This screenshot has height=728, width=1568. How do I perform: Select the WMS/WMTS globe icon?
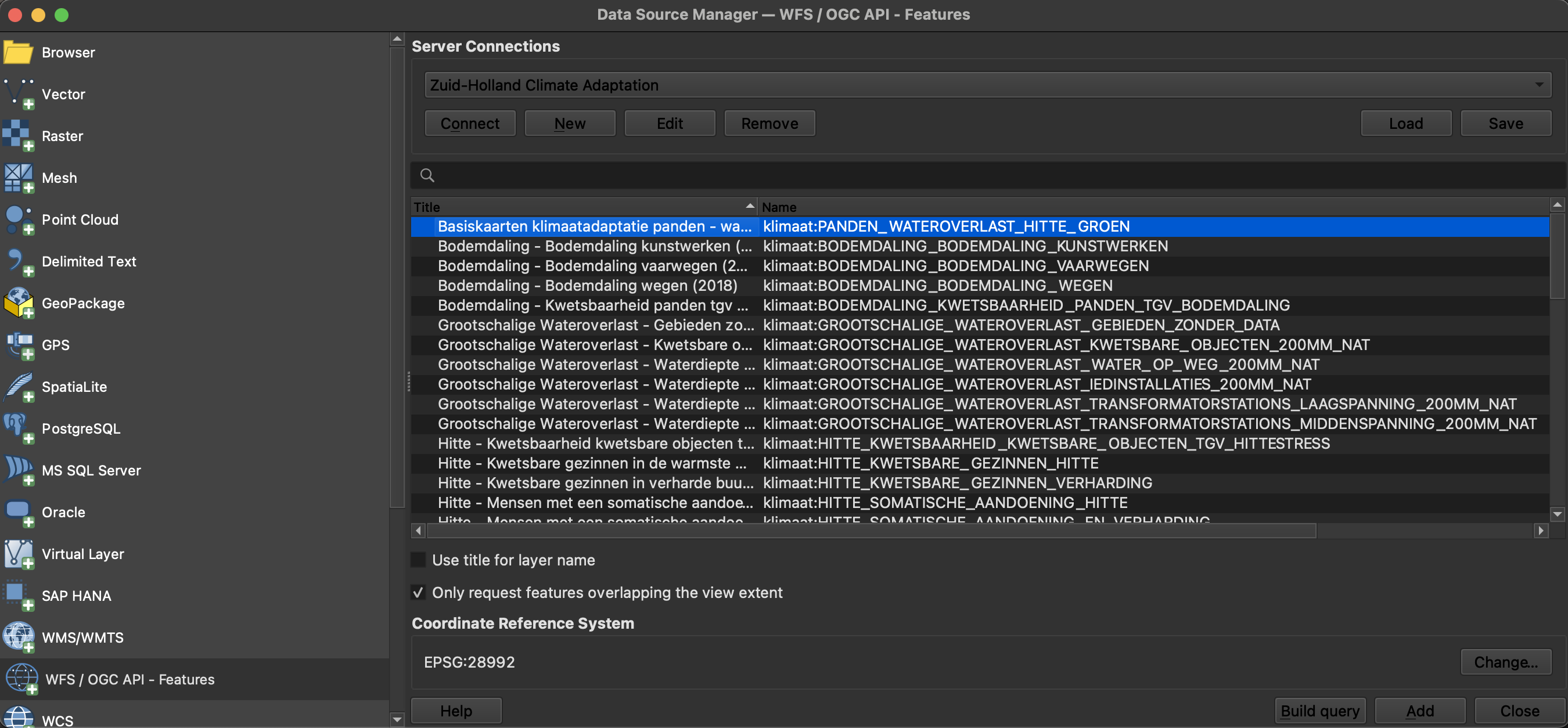pos(17,637)
